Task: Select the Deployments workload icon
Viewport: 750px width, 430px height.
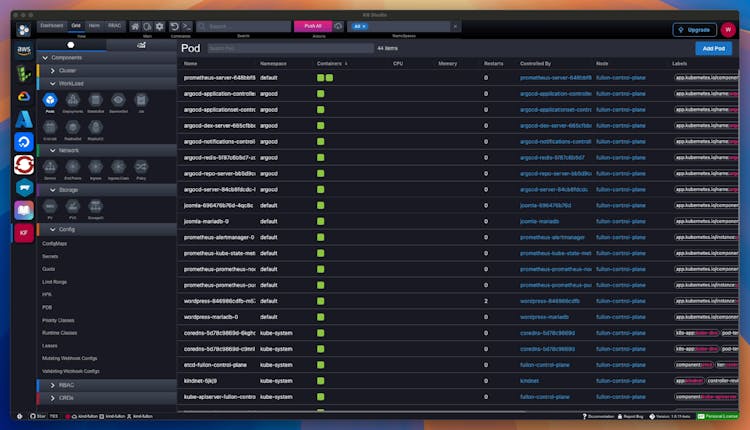Action: click(x=73, y=102)
